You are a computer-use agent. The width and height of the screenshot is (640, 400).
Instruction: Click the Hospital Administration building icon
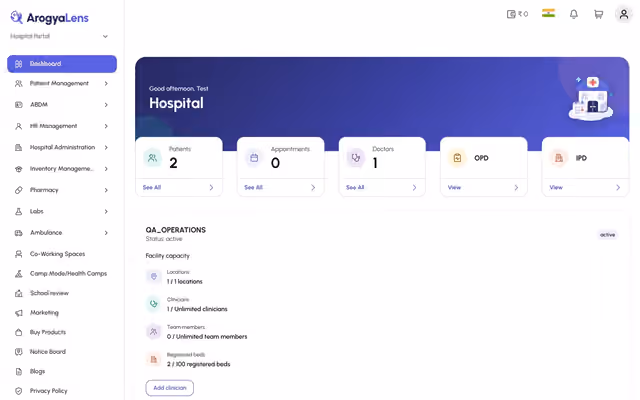pos(19,147)
